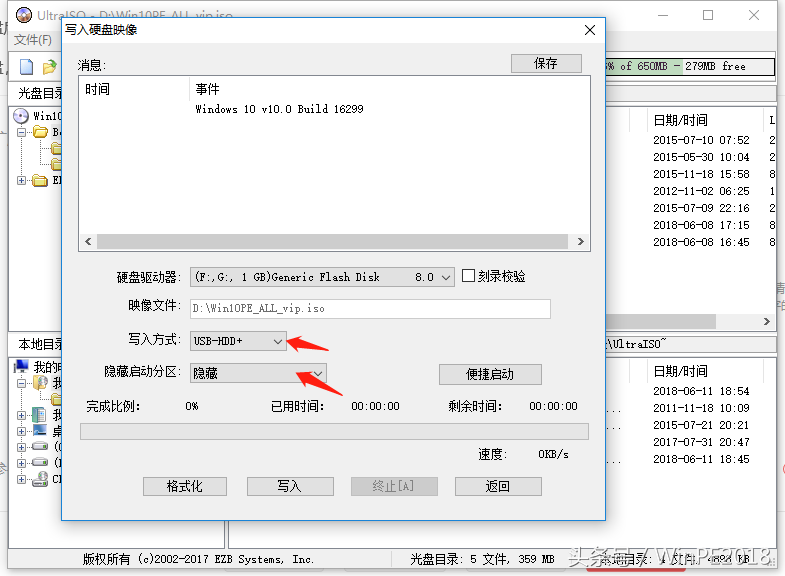Select file row dated 2015-05-30 10:04
Screen dimensions: 785x576
pyautogui.click(x=701, y=157)
